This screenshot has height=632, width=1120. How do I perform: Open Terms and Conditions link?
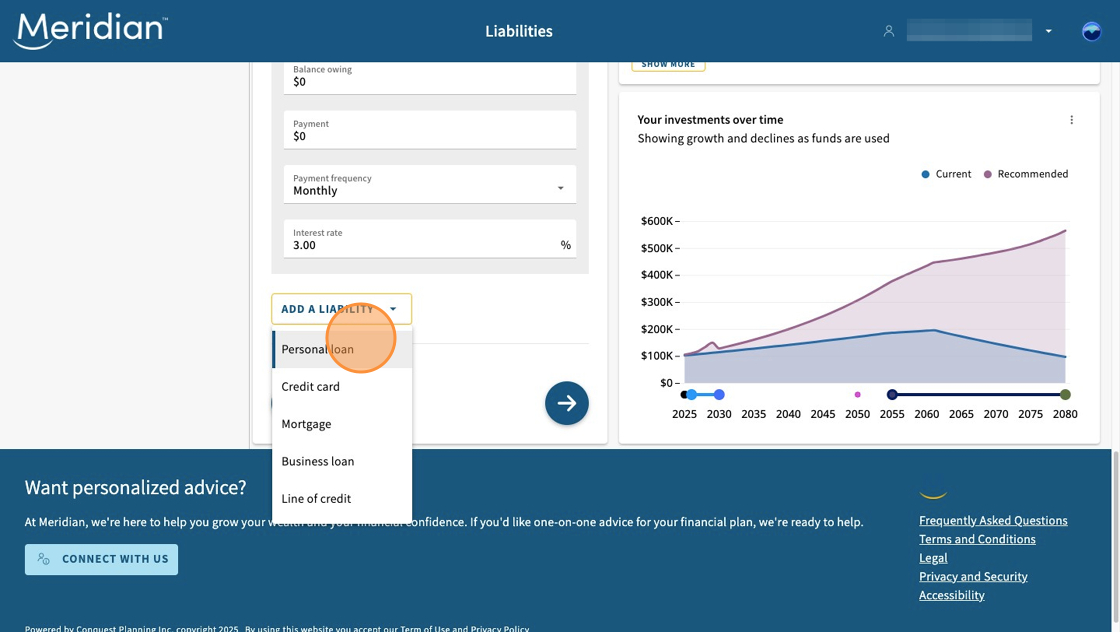pos(977,539)
